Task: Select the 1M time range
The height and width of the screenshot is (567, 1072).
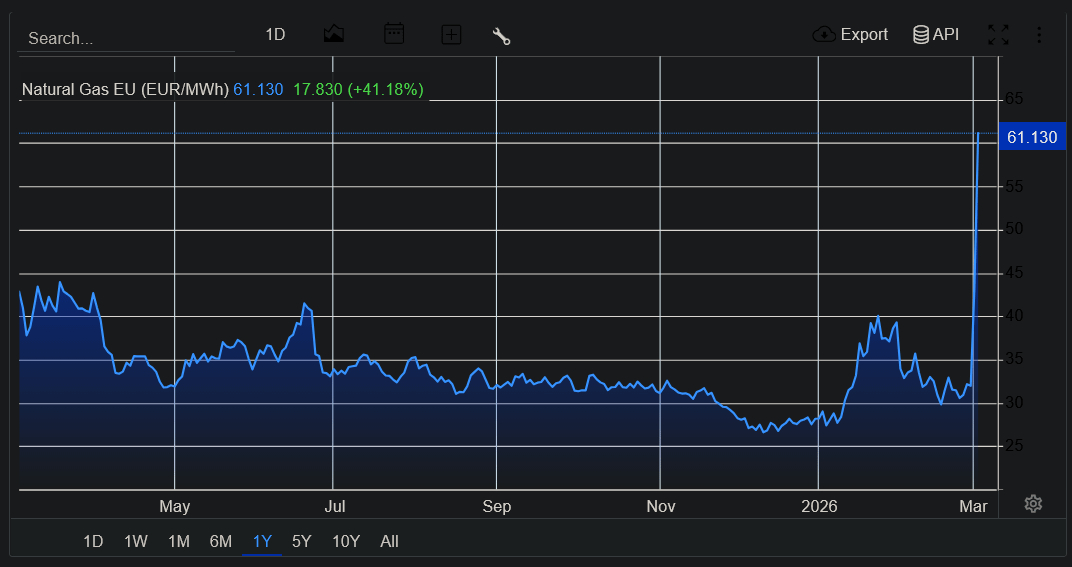Action: point(179,541)
